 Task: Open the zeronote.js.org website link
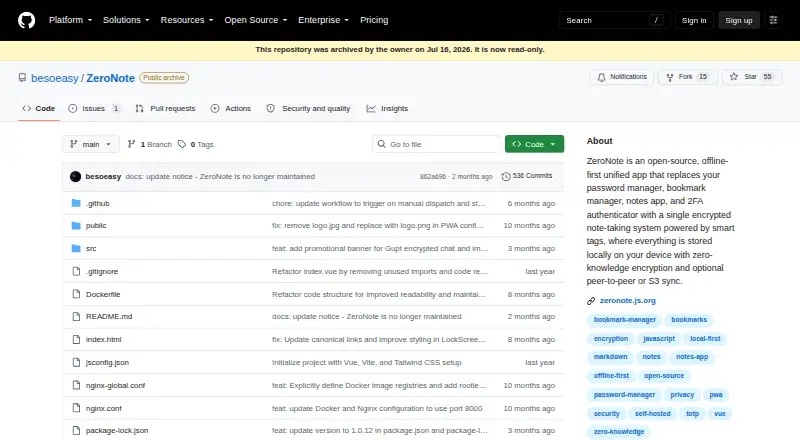(628, 301)
